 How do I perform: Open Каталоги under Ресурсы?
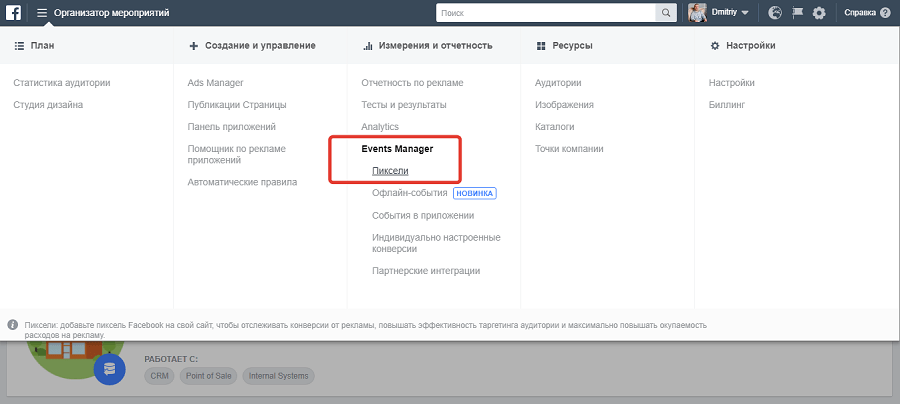(x=554, y=126)
